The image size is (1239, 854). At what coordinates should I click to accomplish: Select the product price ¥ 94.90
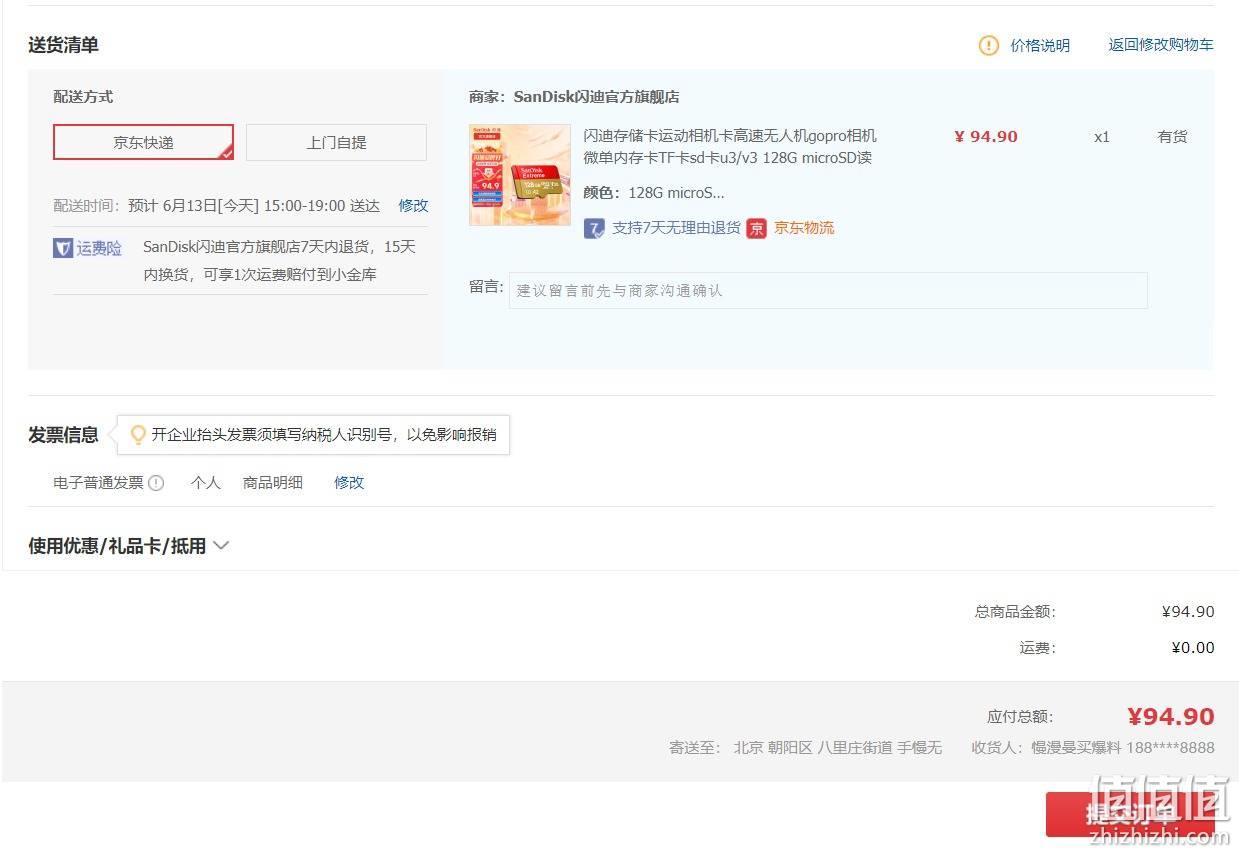coord(986,137)
